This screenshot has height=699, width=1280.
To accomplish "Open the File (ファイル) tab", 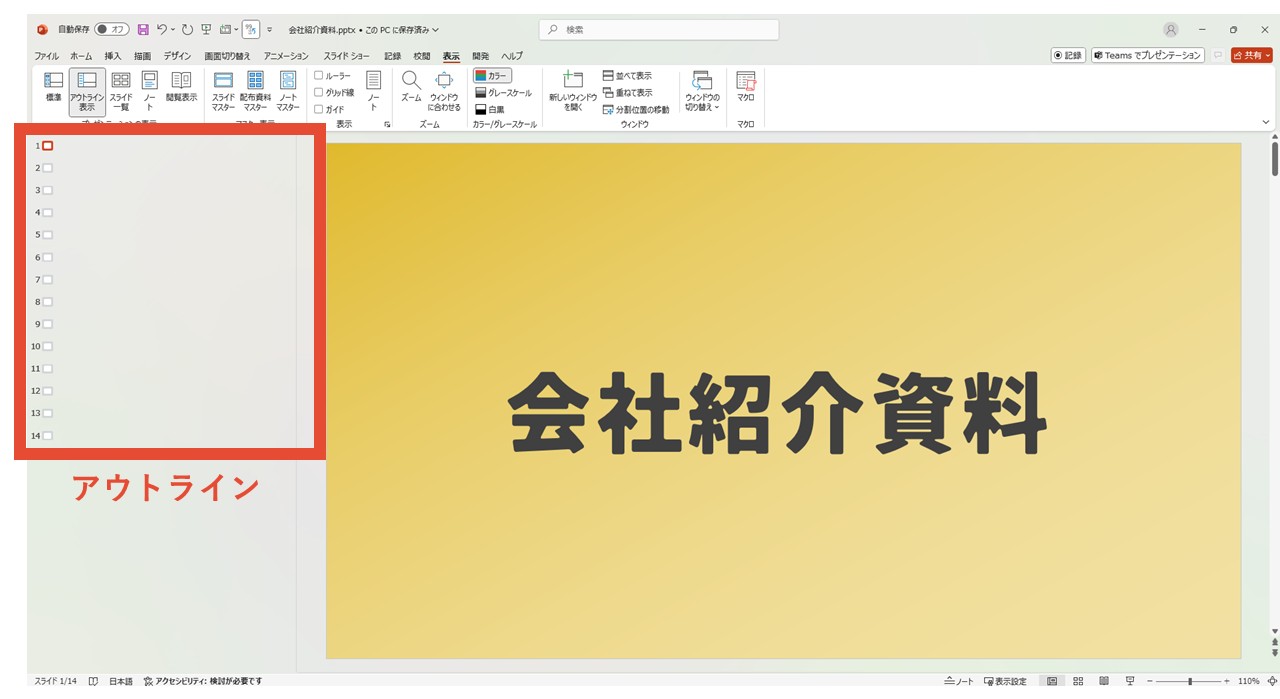I will click(46, 56).
